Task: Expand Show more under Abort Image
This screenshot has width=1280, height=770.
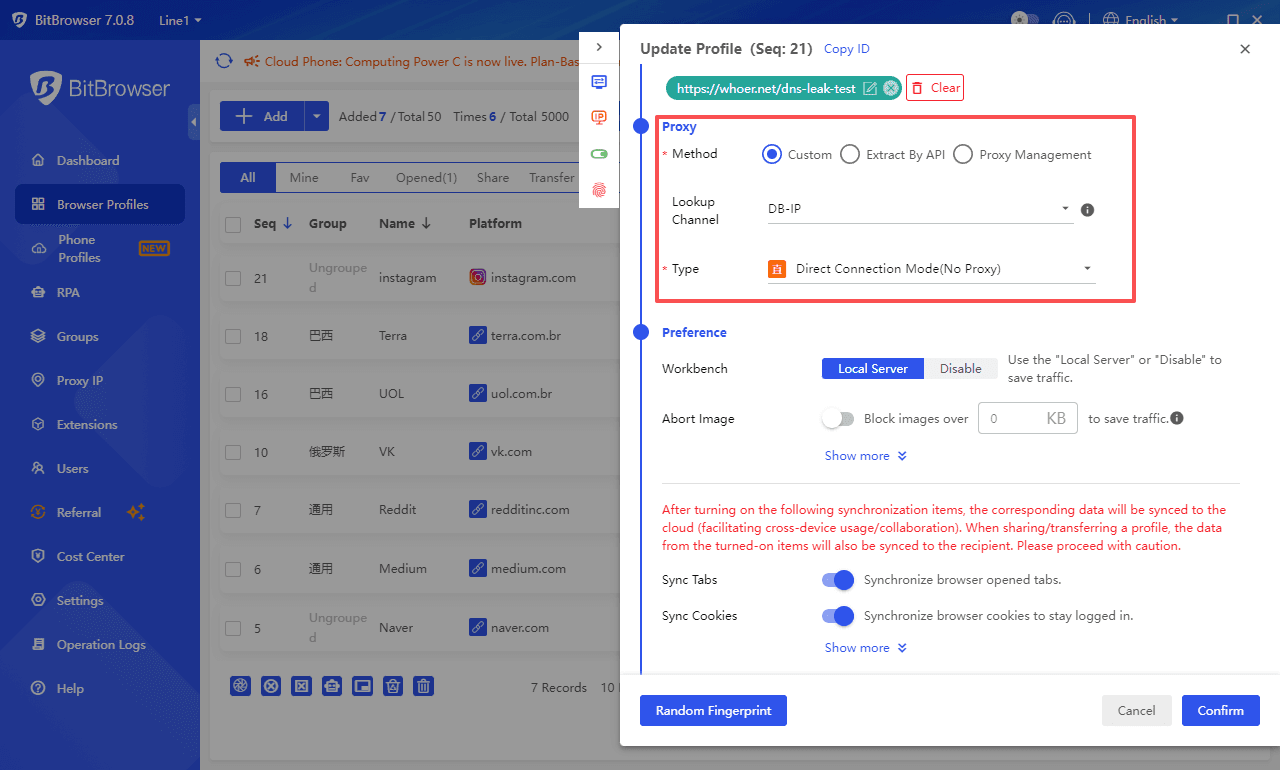Action: coord(865,456)
